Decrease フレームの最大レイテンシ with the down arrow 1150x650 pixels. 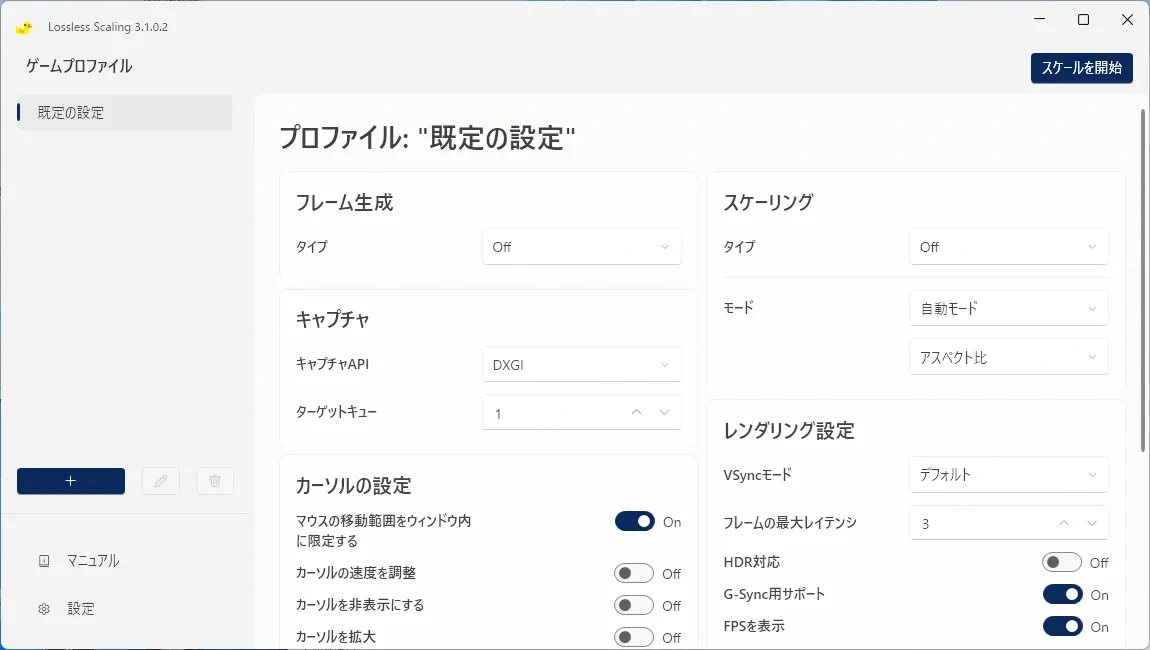pyautogui.click(x=1092, y=523)
